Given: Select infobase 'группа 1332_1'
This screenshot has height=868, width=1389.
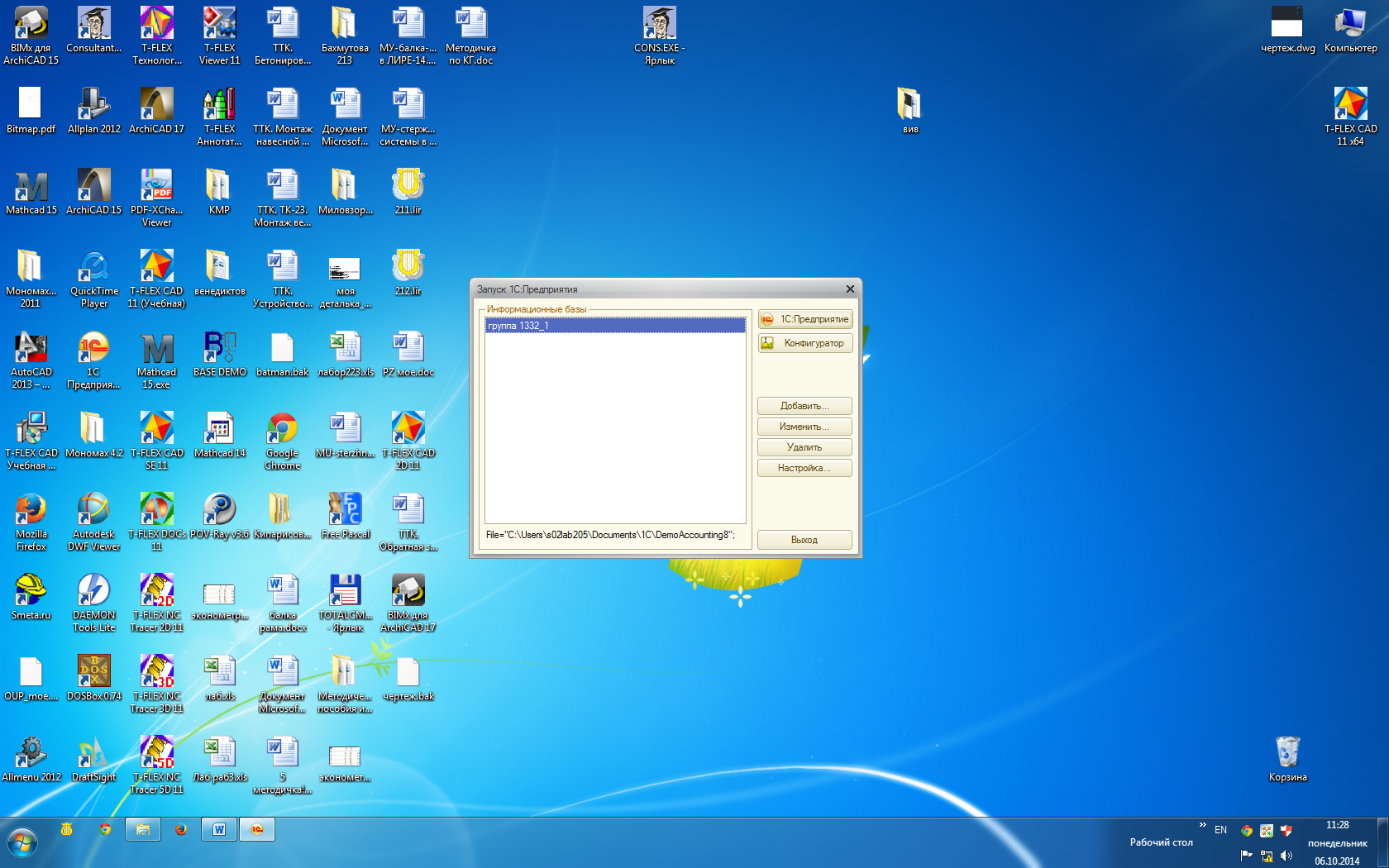Looking at the screenshot, I should coord(615,326).
